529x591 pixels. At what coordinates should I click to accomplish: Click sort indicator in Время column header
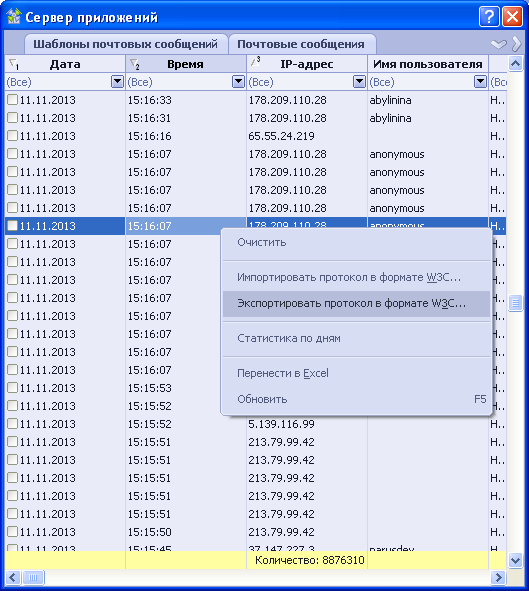pyautogui.click(x=135, y=64)
